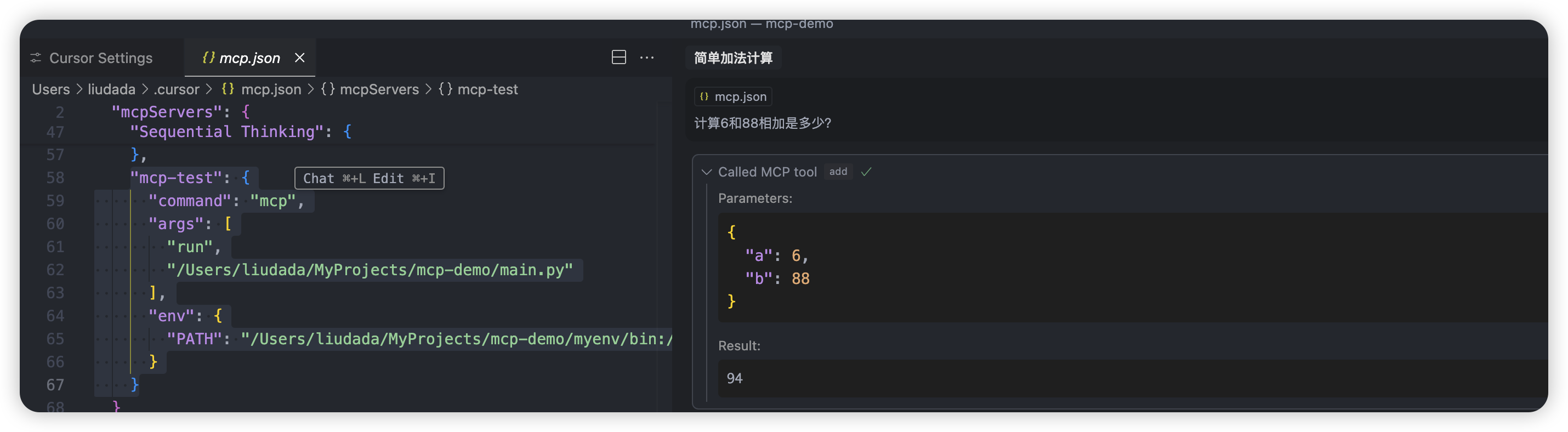Click the mcp.json — mcp-demo window title
Viewport: 1568px width, 432px height.
click(762, 24)
